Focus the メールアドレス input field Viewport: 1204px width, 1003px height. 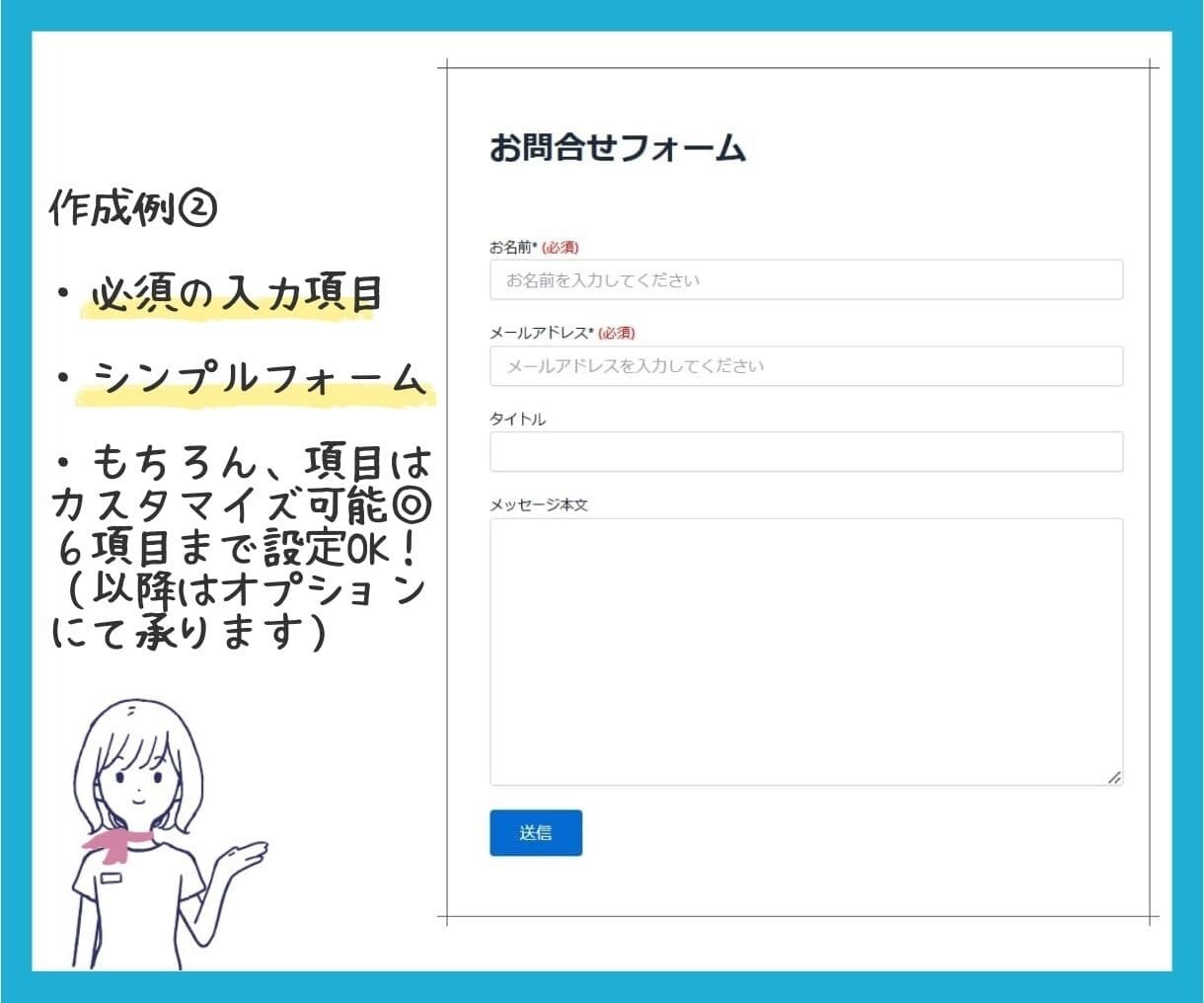pyautogui.click(x=806, y=365)
